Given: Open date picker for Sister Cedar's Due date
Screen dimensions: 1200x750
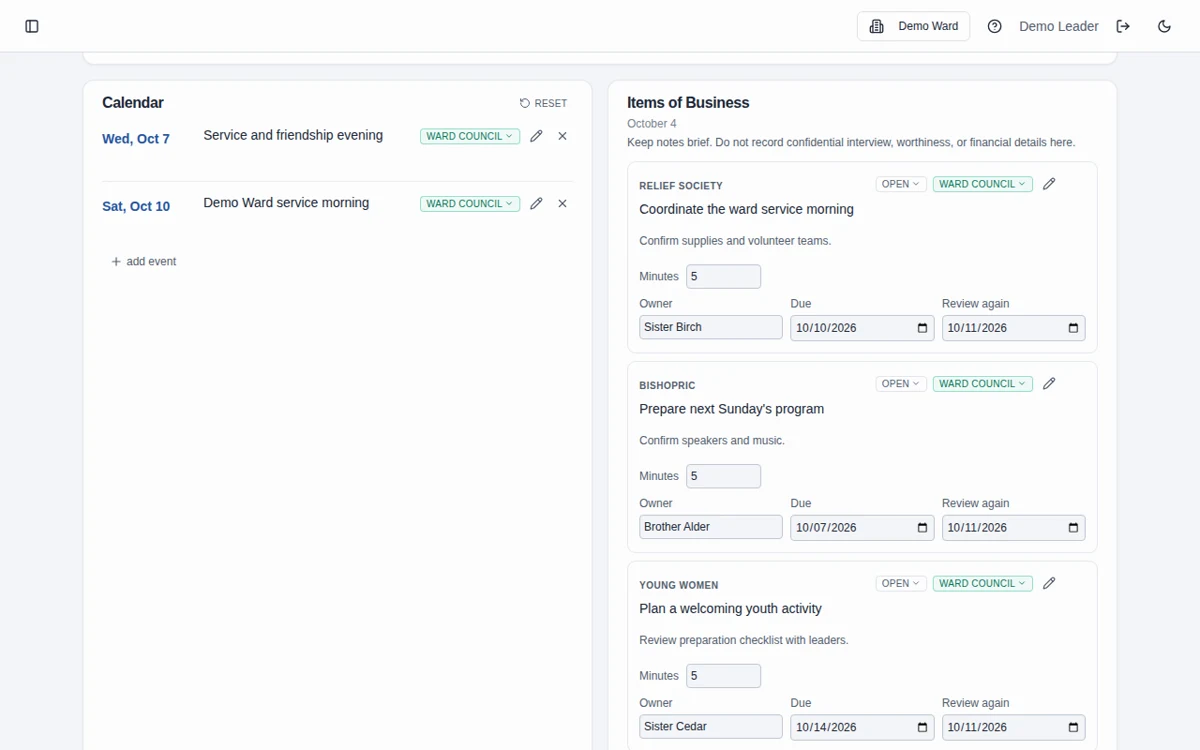Looking at the screenshot, I should pyautogui.click(x=922, y=727).
